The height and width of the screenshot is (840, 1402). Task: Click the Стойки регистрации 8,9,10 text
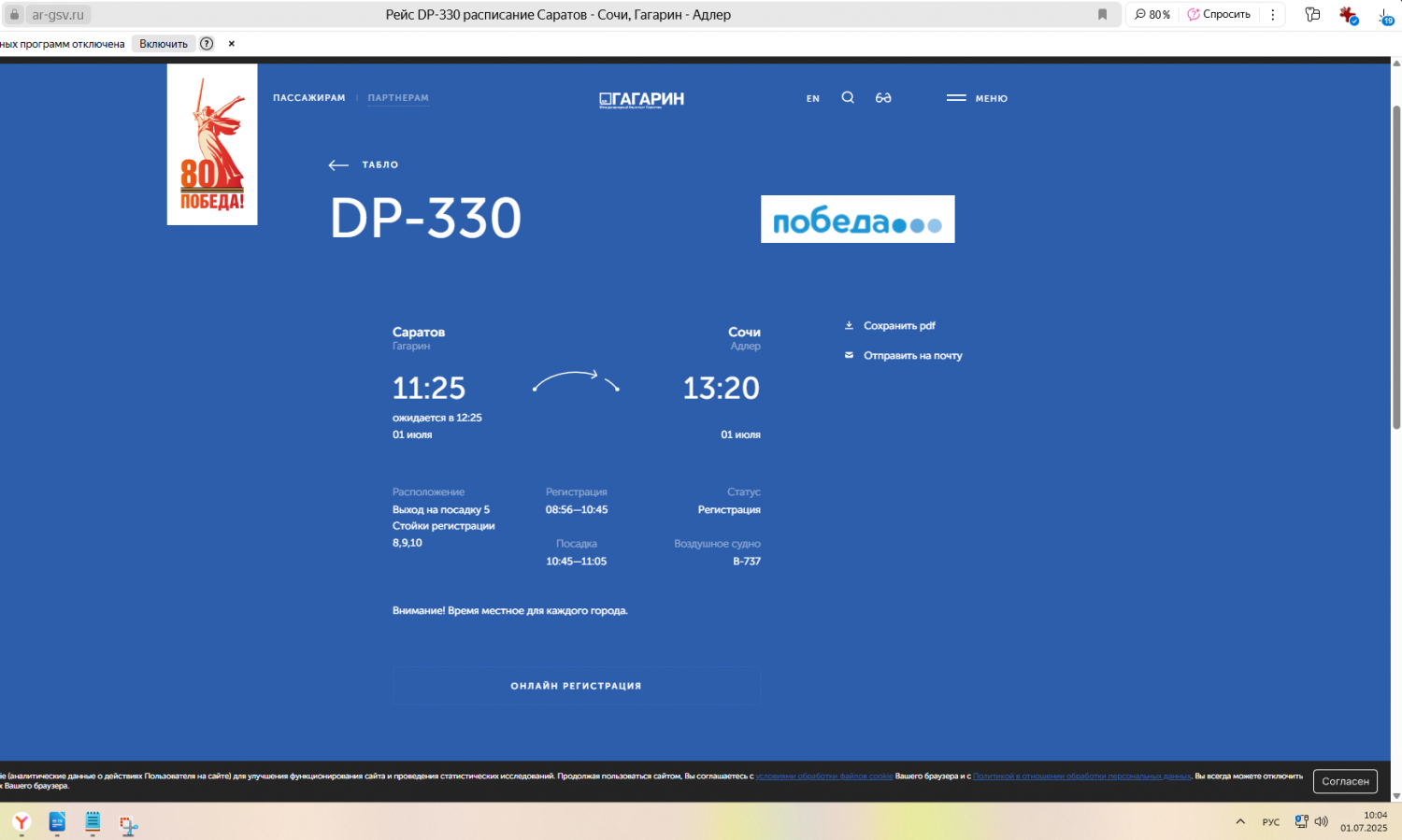click(444, 534)
